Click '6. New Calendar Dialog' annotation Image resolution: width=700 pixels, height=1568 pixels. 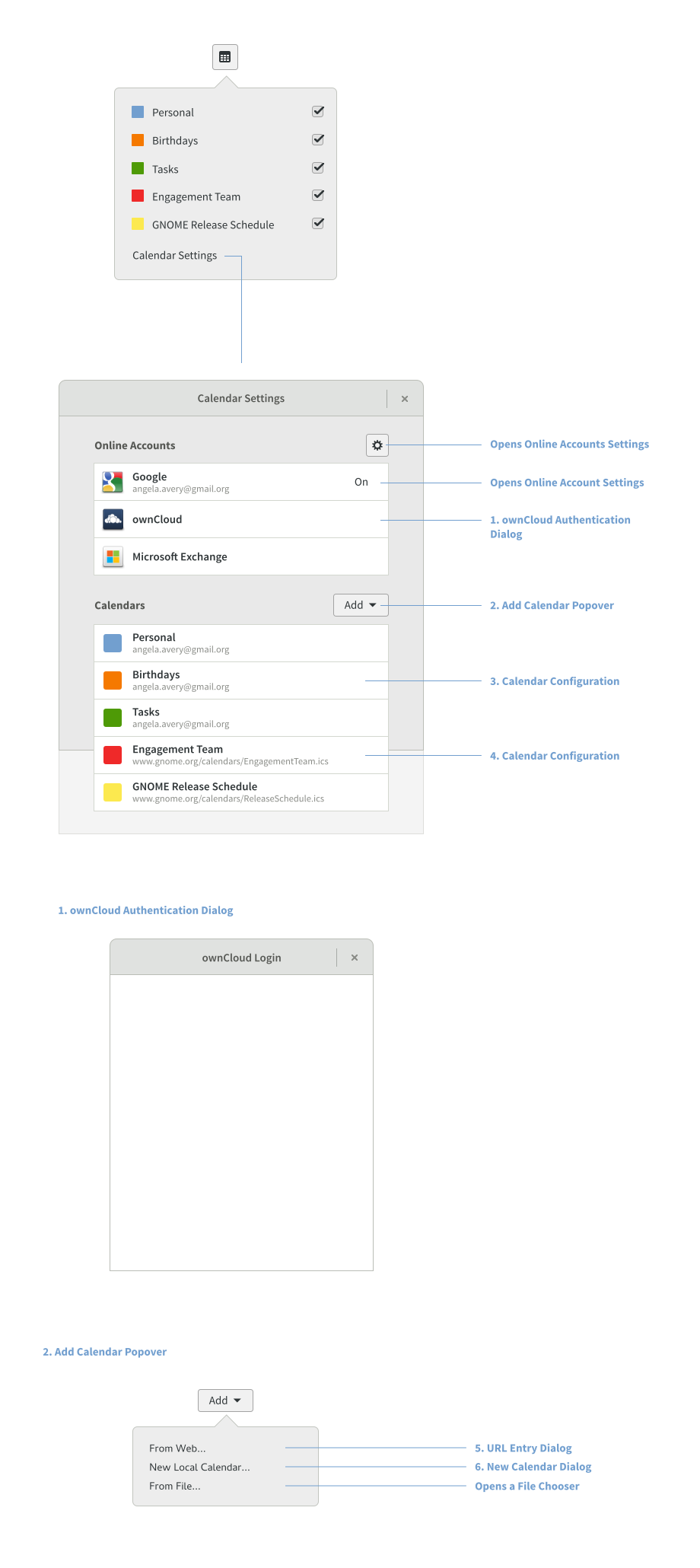(x=533, y=1467)
